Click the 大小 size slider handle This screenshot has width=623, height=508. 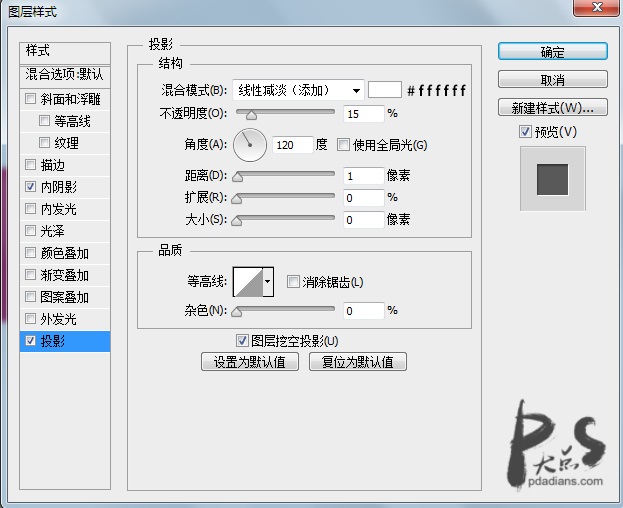click(x=237, y=220)
